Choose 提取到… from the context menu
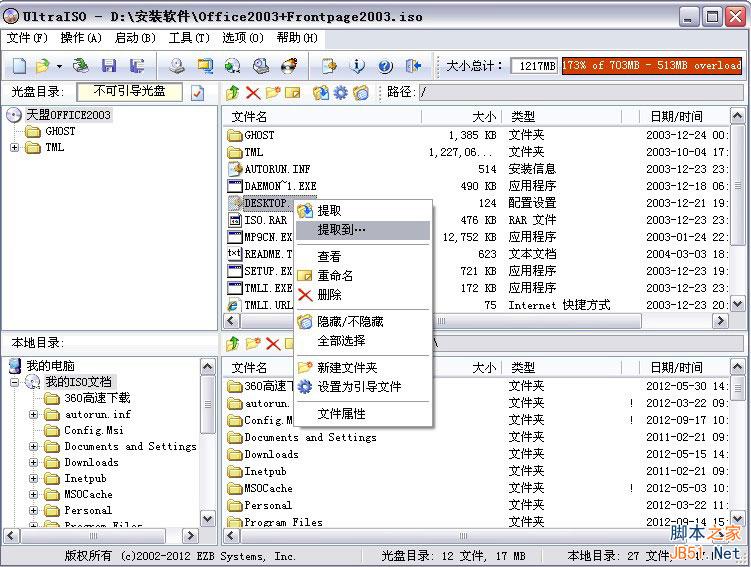This screenshot has height=567, width=751. (x=363, y=230)
